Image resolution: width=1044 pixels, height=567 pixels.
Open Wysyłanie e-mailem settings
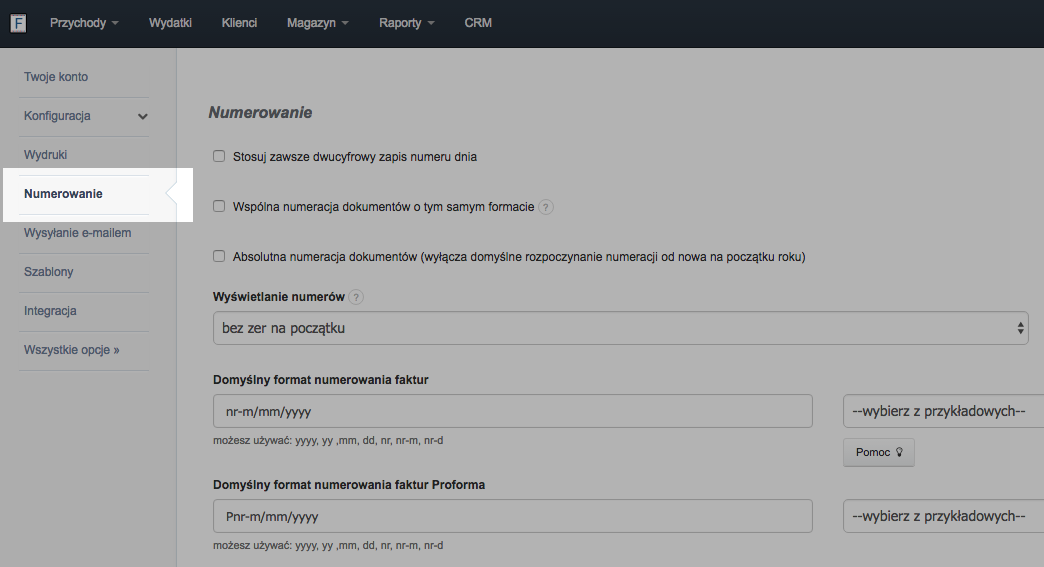77,233
